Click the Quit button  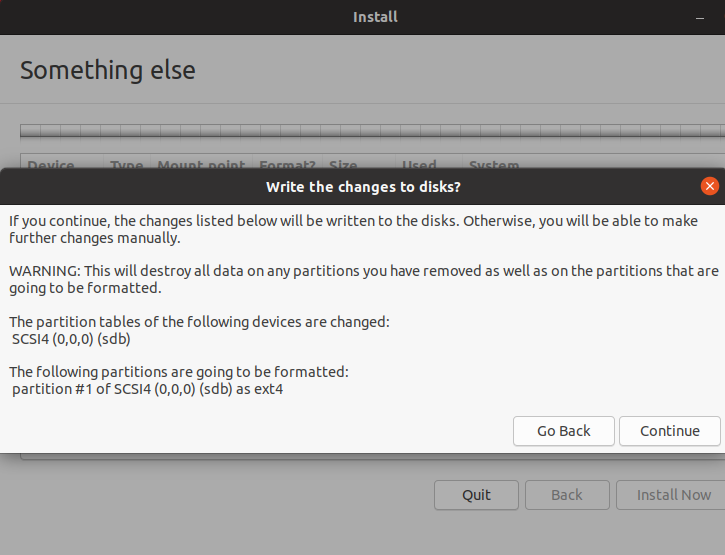(476, 495)
